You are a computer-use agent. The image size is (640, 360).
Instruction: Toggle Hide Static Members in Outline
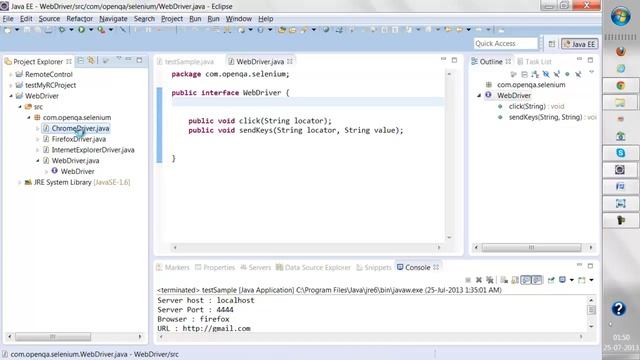click(x=557, y=74)
